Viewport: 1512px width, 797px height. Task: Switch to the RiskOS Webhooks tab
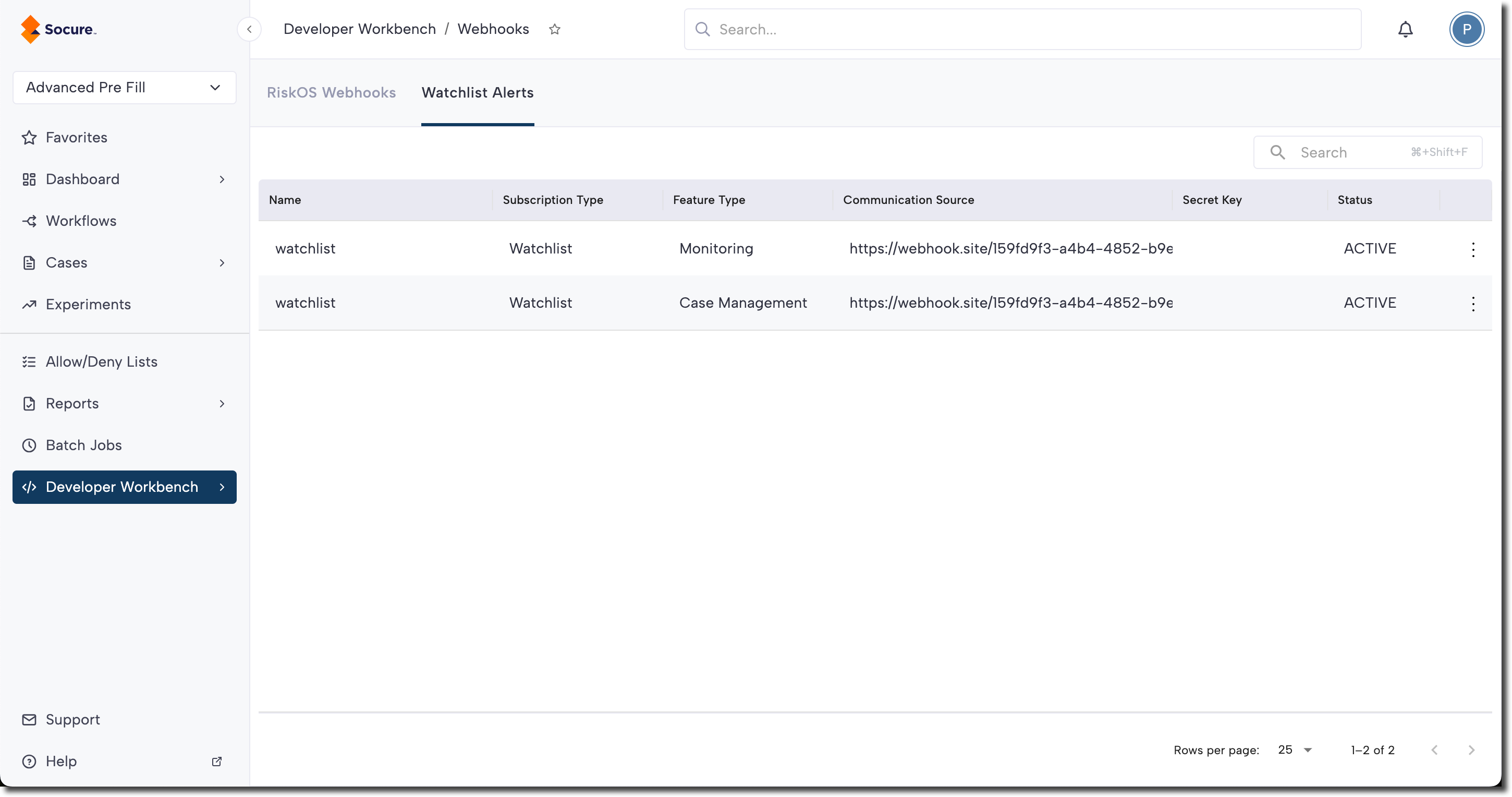pos(331,93)
